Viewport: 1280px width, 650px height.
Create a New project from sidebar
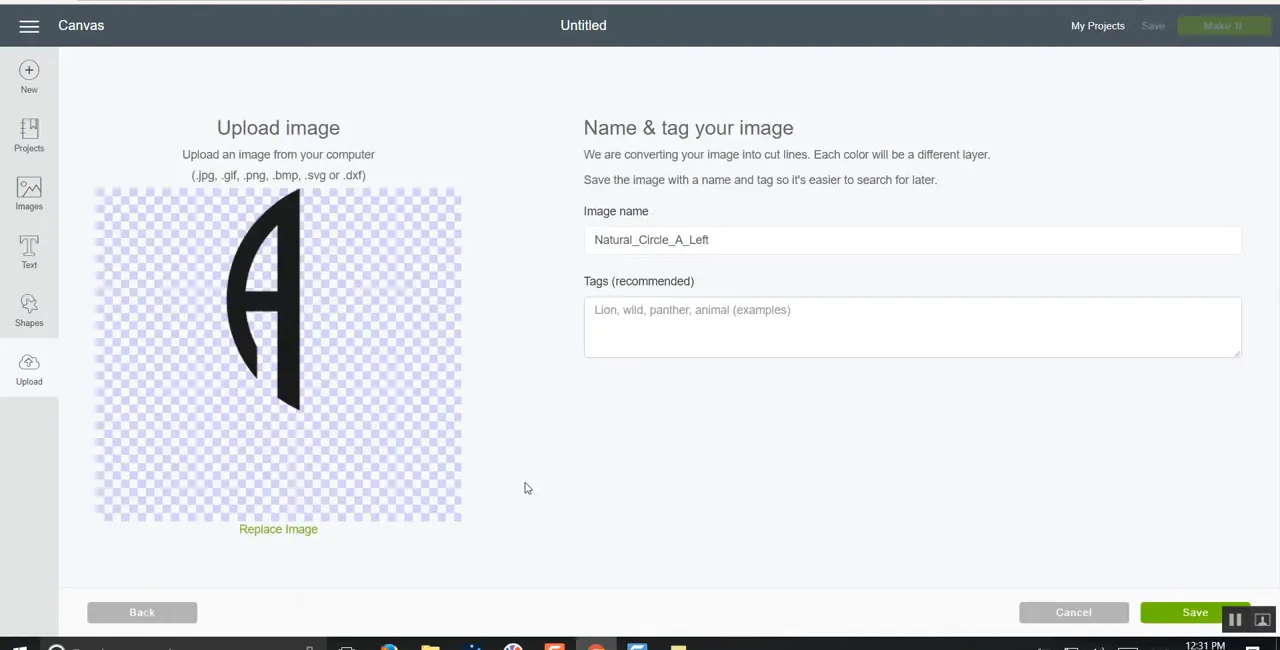(29, 77)
